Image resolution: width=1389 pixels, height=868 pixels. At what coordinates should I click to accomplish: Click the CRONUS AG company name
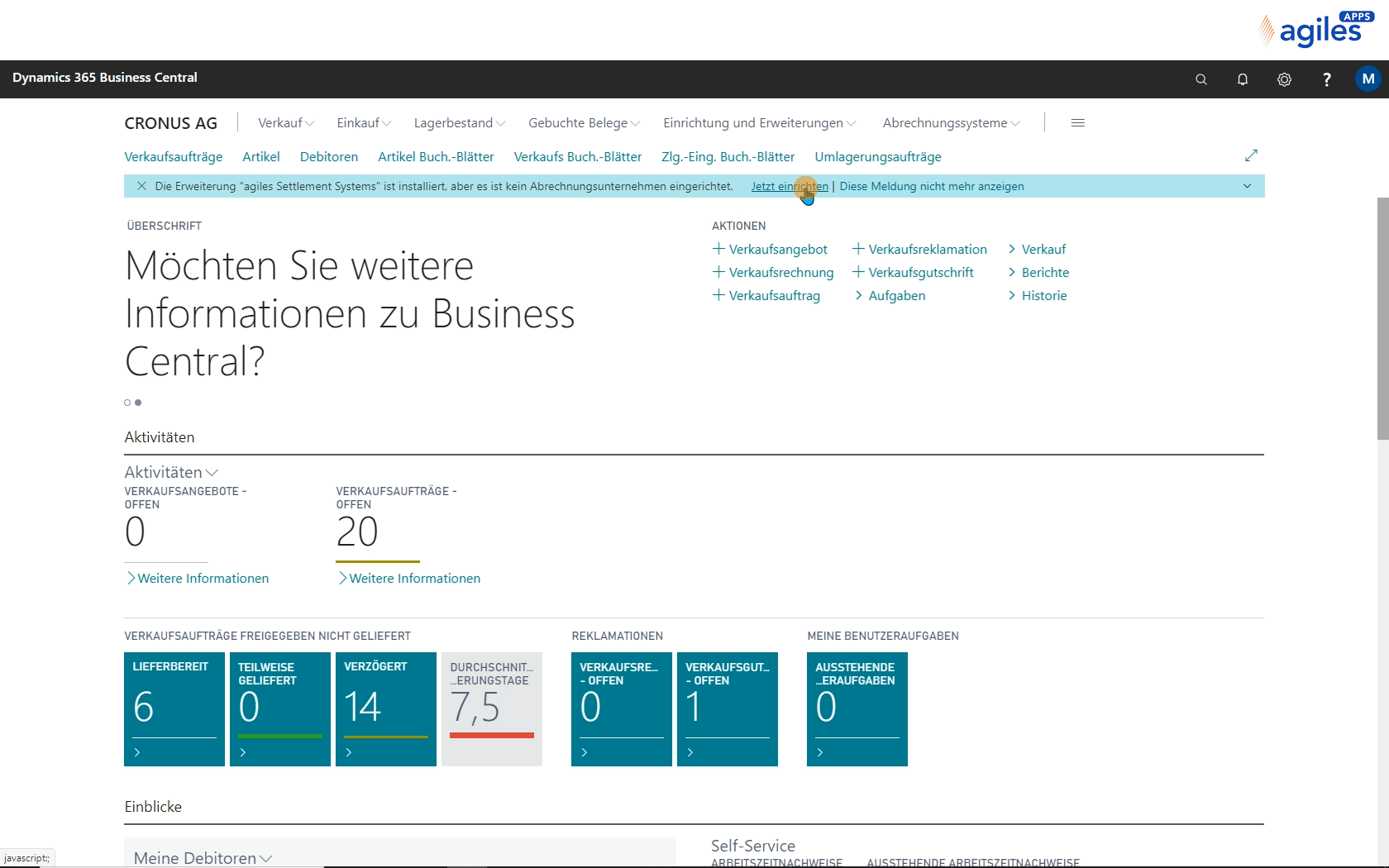coord(171,123)
